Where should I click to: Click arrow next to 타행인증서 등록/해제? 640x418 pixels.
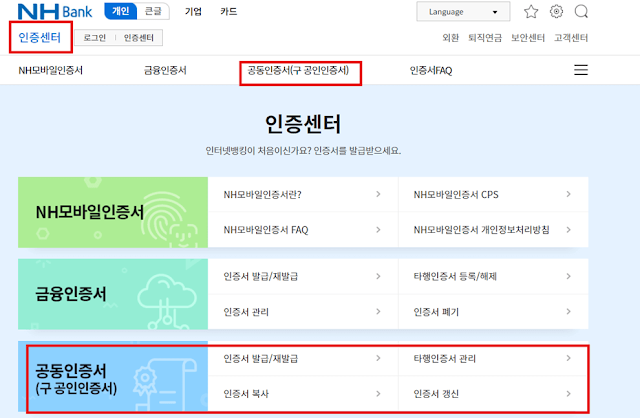pyautogui.click(x=569, y=276)
